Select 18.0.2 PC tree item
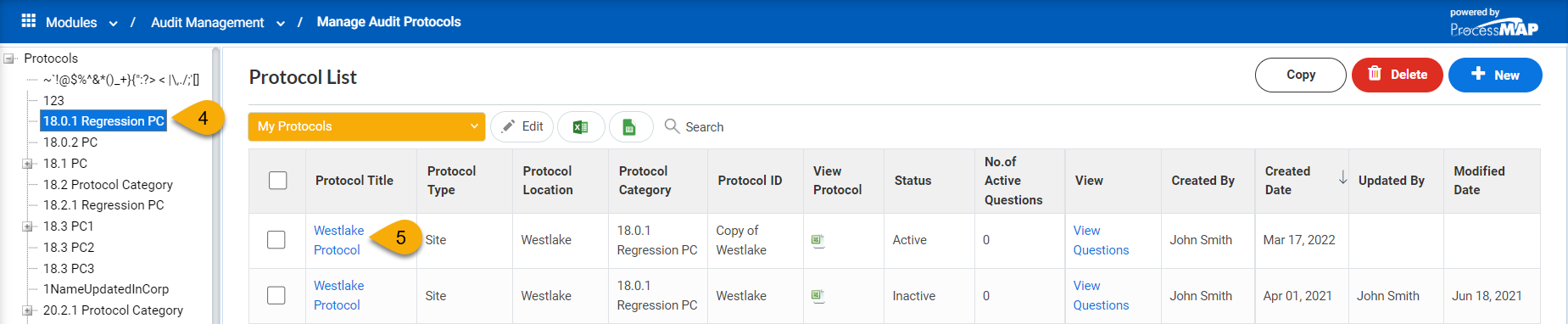This screenshot has width=1568, height=324. (x=70, y=142)
